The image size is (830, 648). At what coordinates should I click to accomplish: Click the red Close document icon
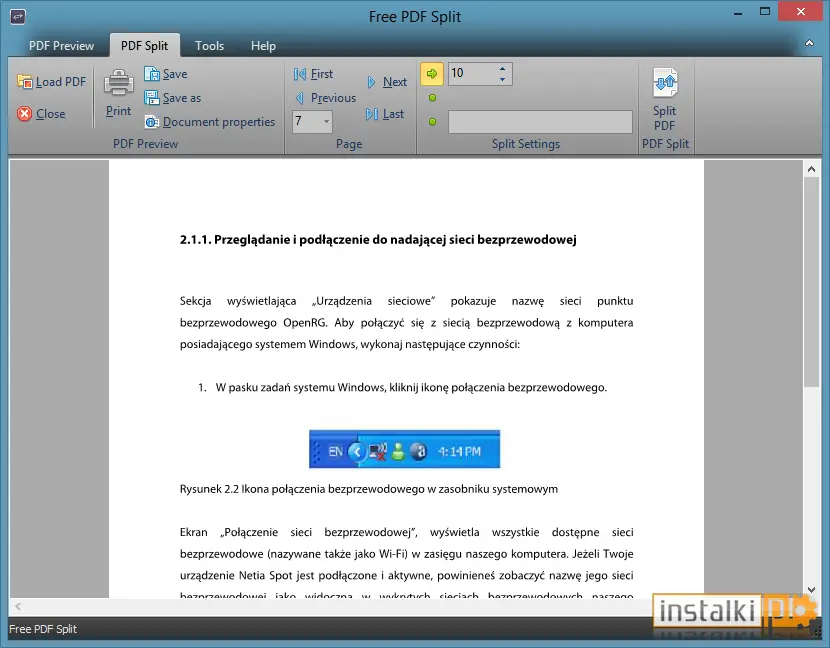24,114
